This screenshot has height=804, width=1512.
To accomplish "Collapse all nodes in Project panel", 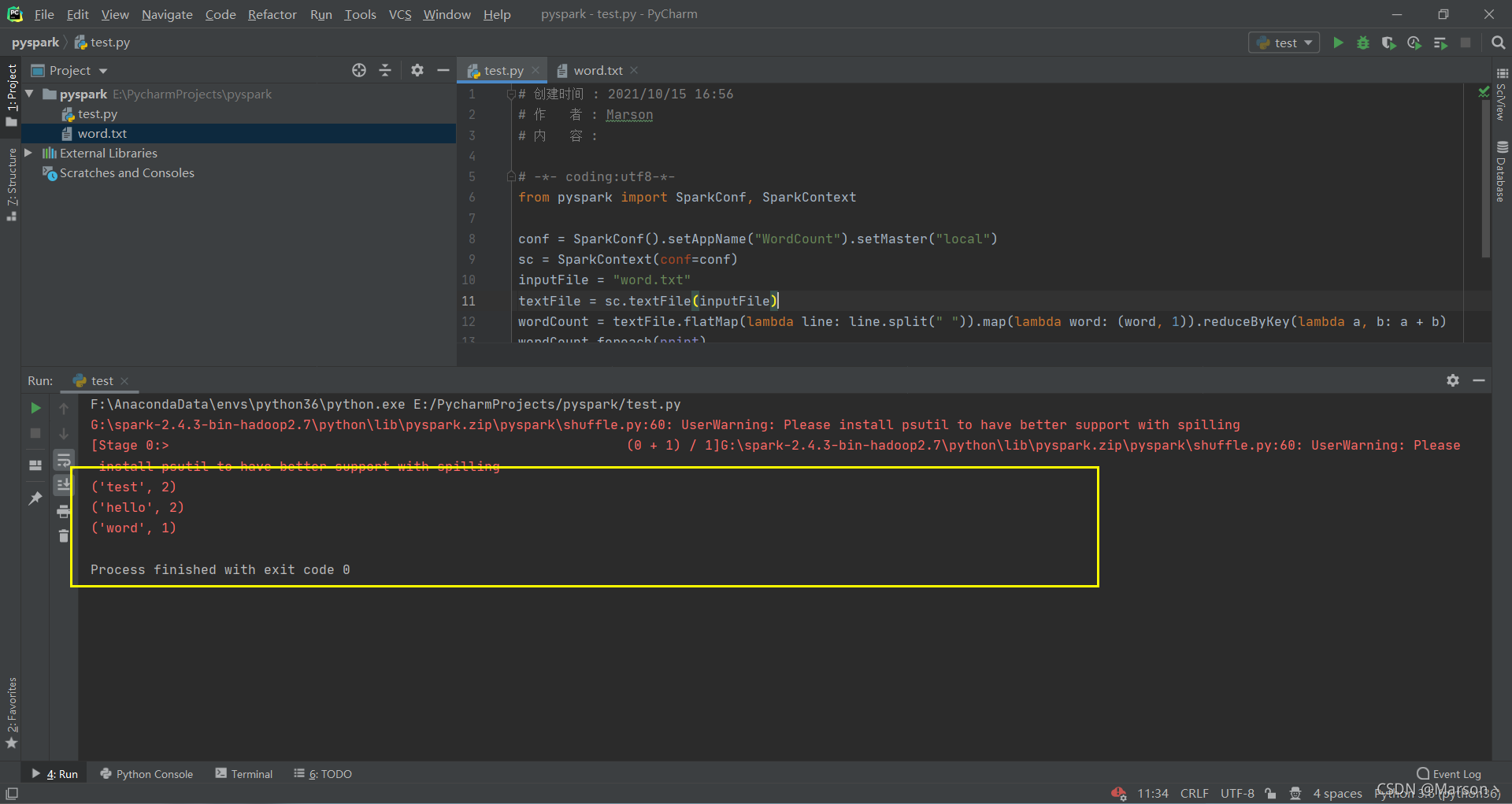I will tap(385, 70).
